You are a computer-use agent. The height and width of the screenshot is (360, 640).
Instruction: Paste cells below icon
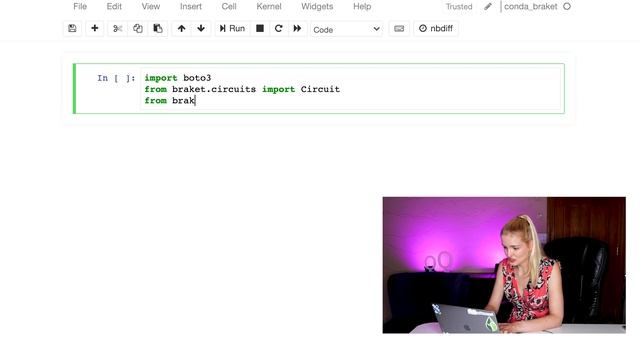tap(158, 29)
